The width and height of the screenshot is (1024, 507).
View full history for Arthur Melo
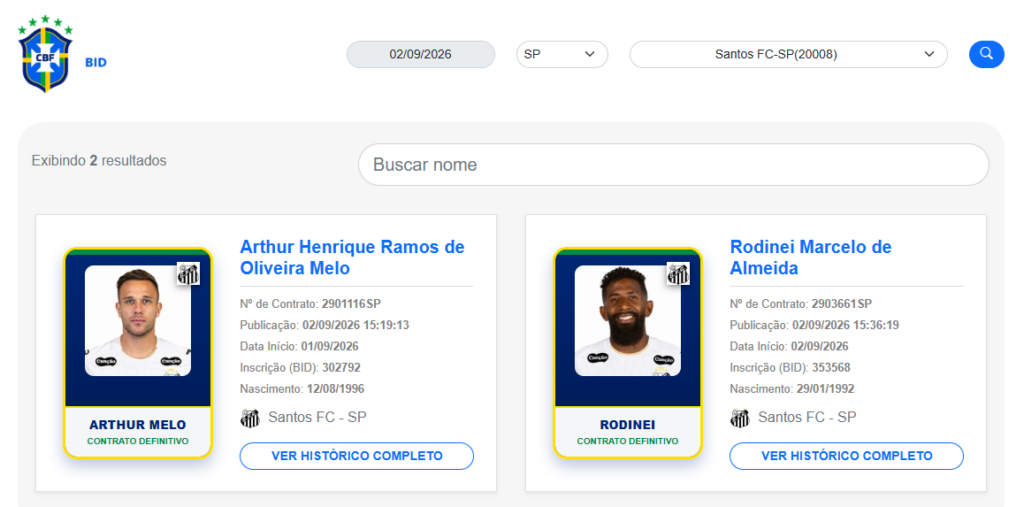357,455
